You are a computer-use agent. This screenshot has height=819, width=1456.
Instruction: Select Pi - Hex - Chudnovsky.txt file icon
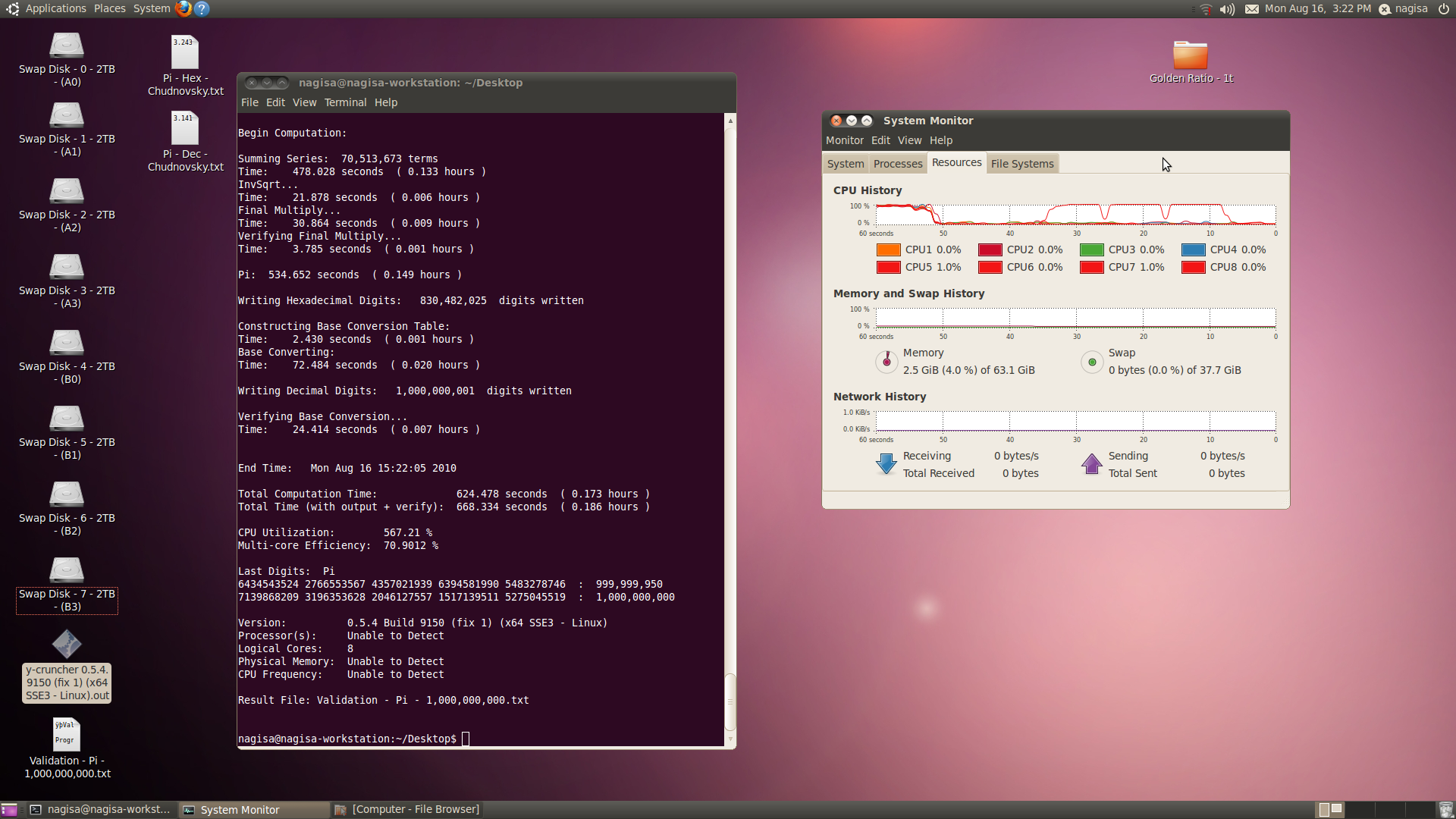[184, 53]
